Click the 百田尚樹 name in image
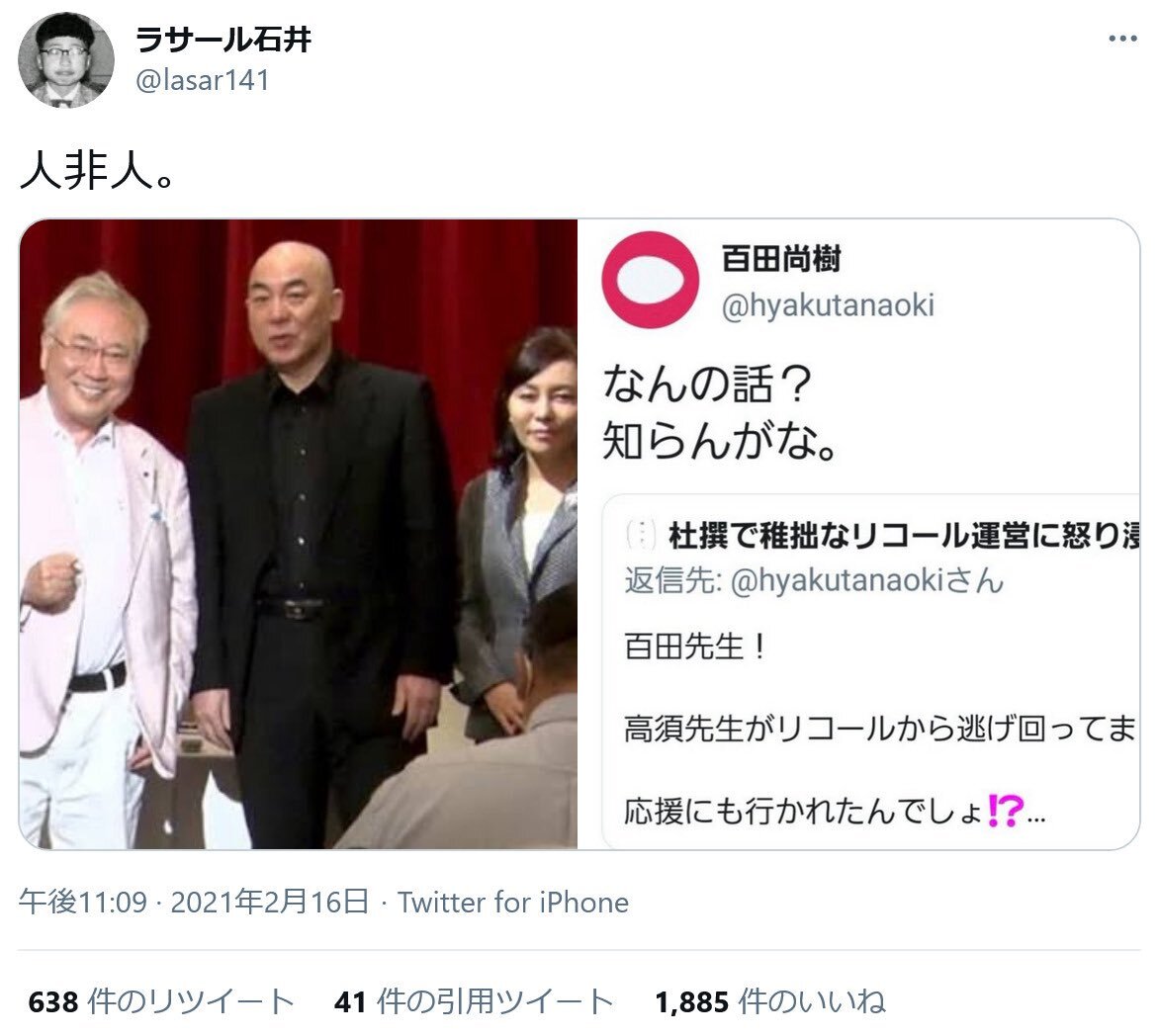The height and width of the screenshot is (1036, 1159). click(x=781, y=259)
